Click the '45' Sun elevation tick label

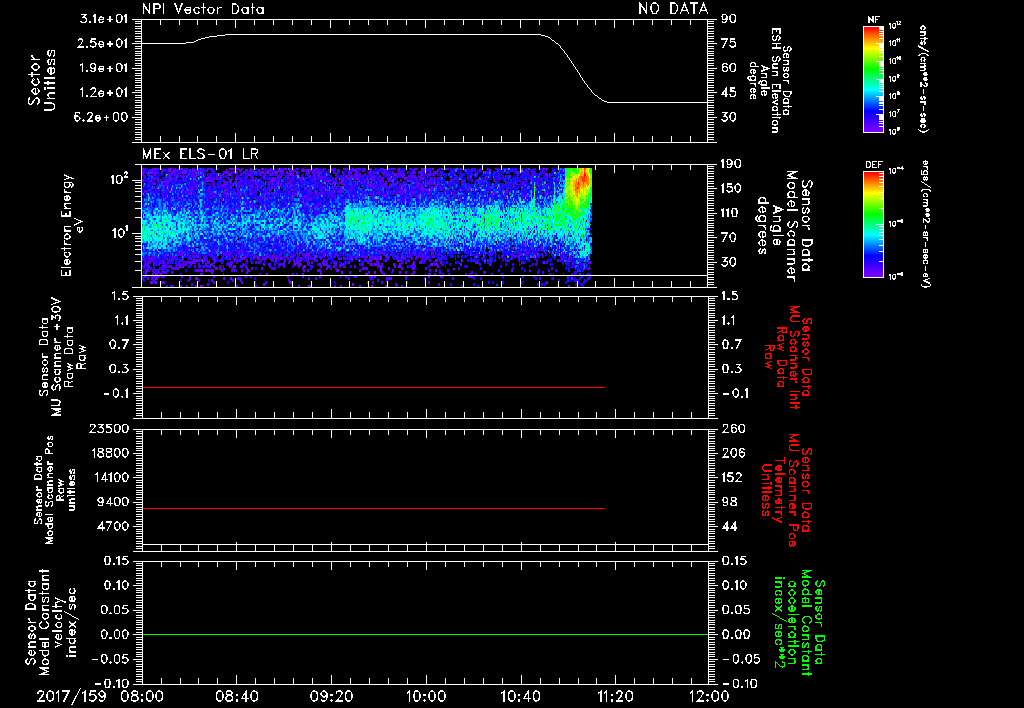pos(729,93)
